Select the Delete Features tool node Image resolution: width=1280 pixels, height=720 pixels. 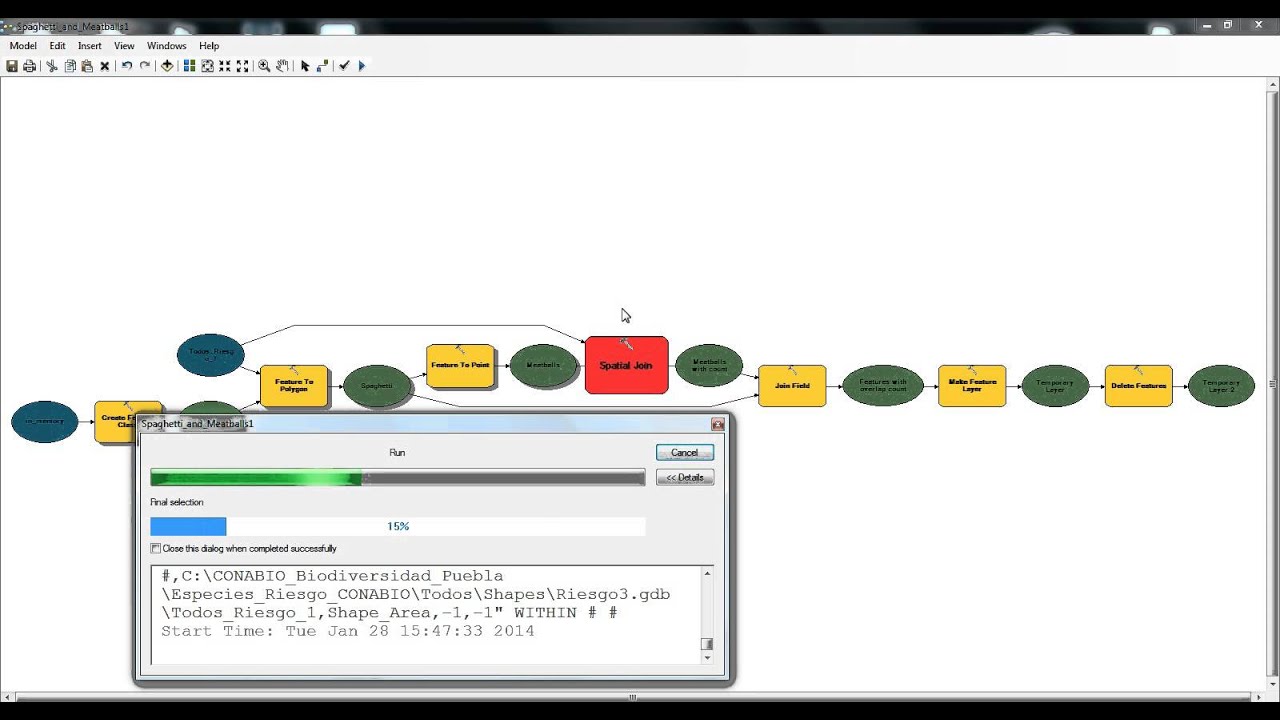(1139, 386)
